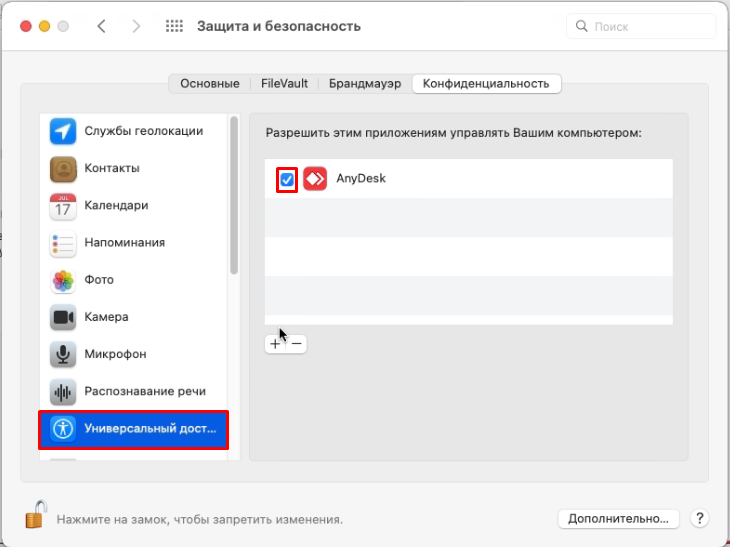Open the Камера privacy settings
The width and height of the screenshot is (730, 547).
pyautogui.click(x=106, y=317)
